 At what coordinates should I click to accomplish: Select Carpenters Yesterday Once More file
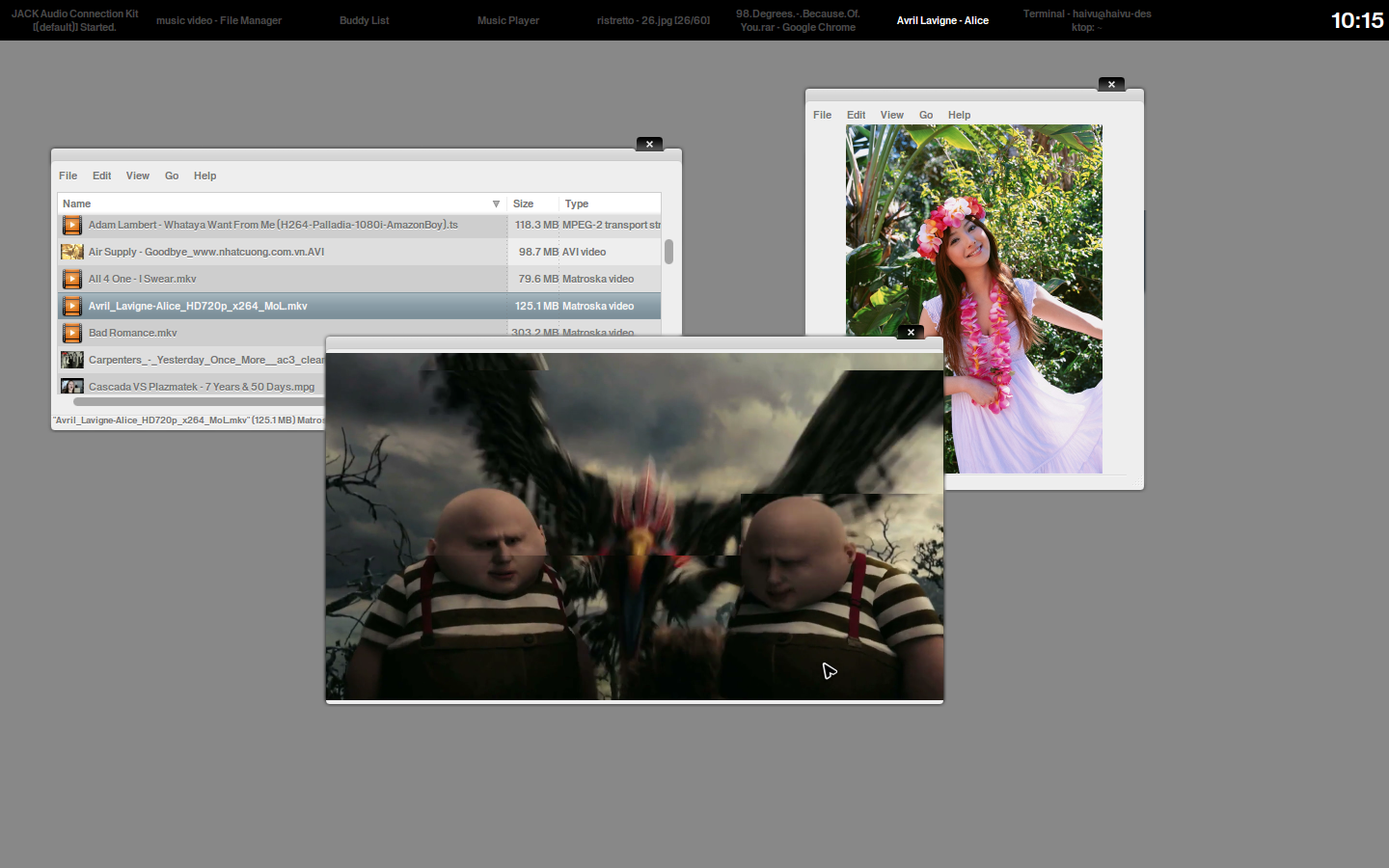(206, 360)
